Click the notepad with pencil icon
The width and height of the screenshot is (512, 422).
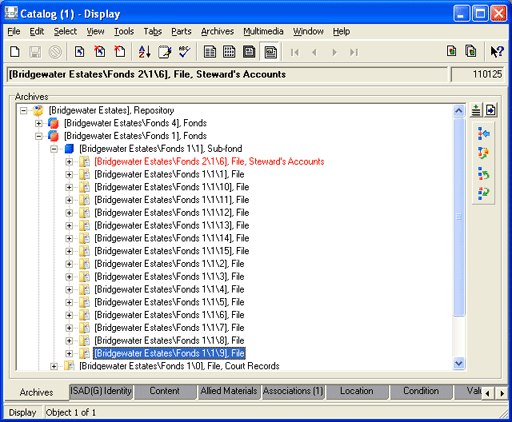coord(165,52)
